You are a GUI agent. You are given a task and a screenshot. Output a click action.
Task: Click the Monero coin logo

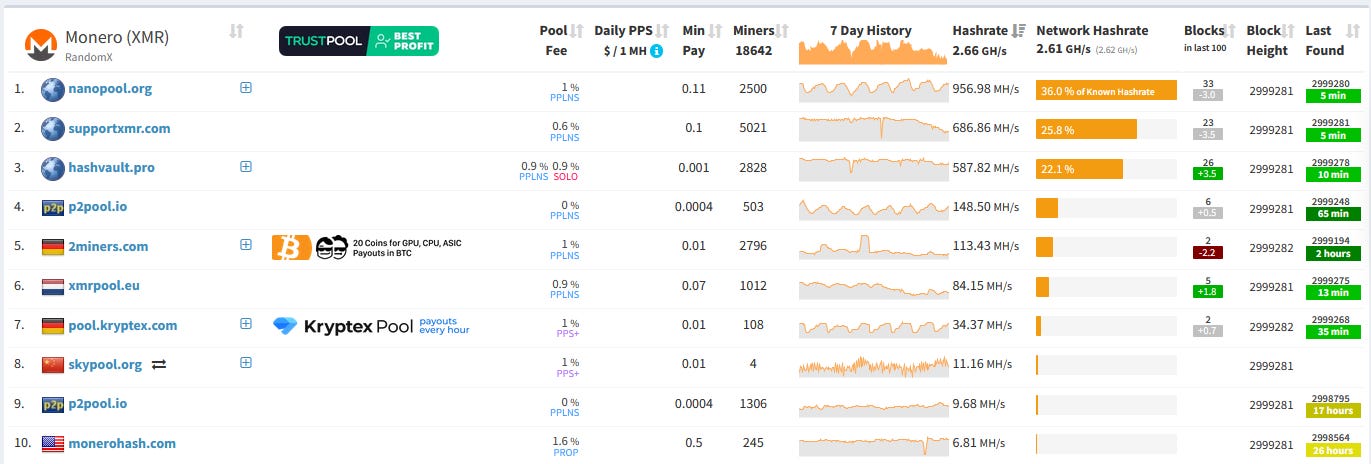point(39,43)
